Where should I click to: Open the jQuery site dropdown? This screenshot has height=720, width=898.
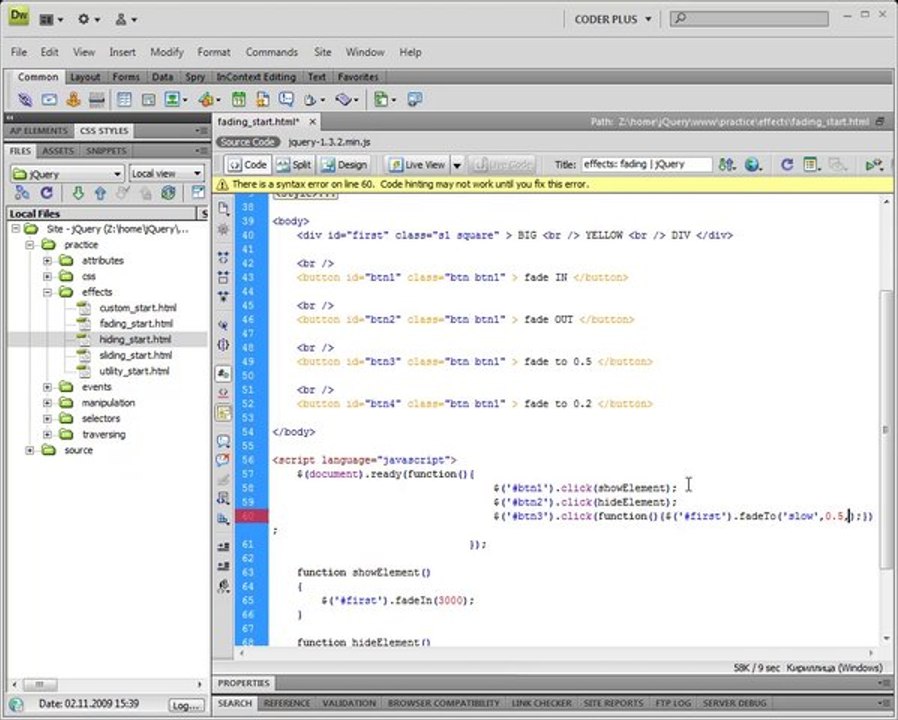pyautogui.click(x=67, y=174)
